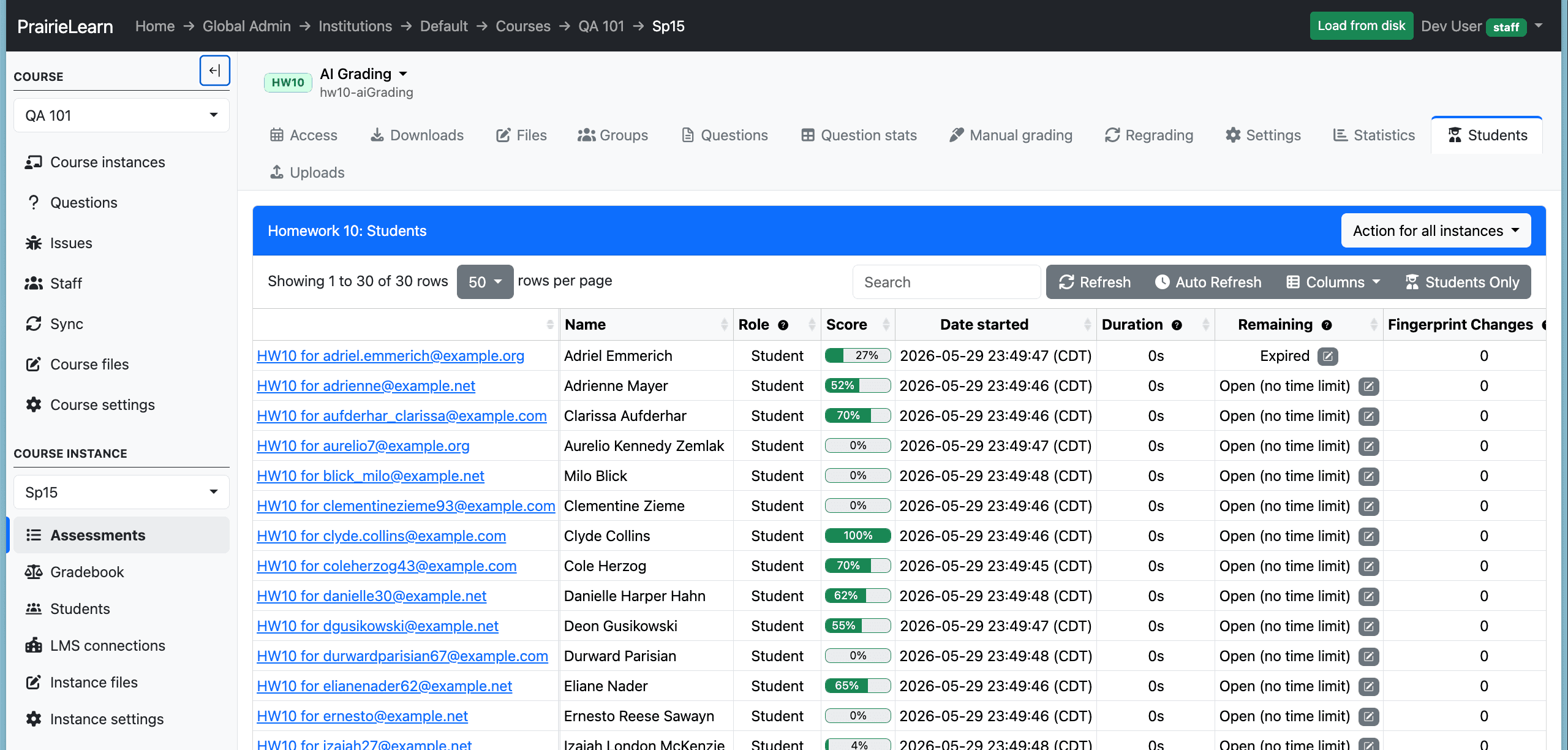The height and width of the screenshot is (750, 1568).
Task: Edit time limit for Adriel Emmerich
Action: [x=1327, y=356]
